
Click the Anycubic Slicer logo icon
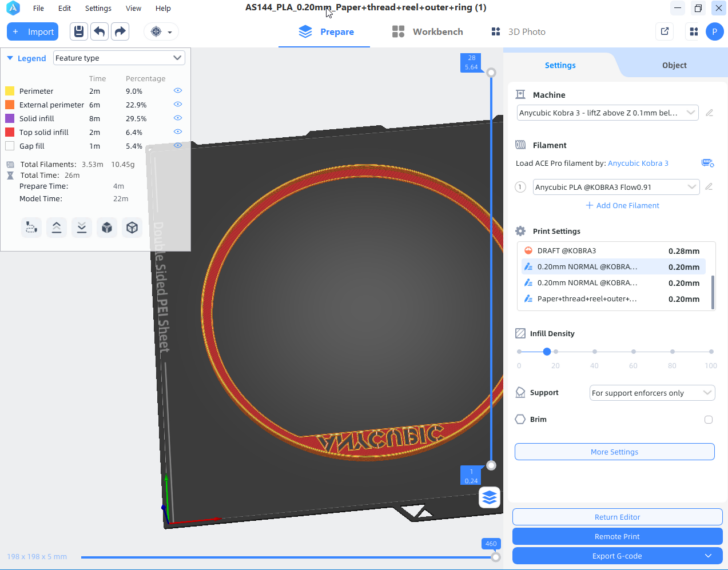[13, 8]
